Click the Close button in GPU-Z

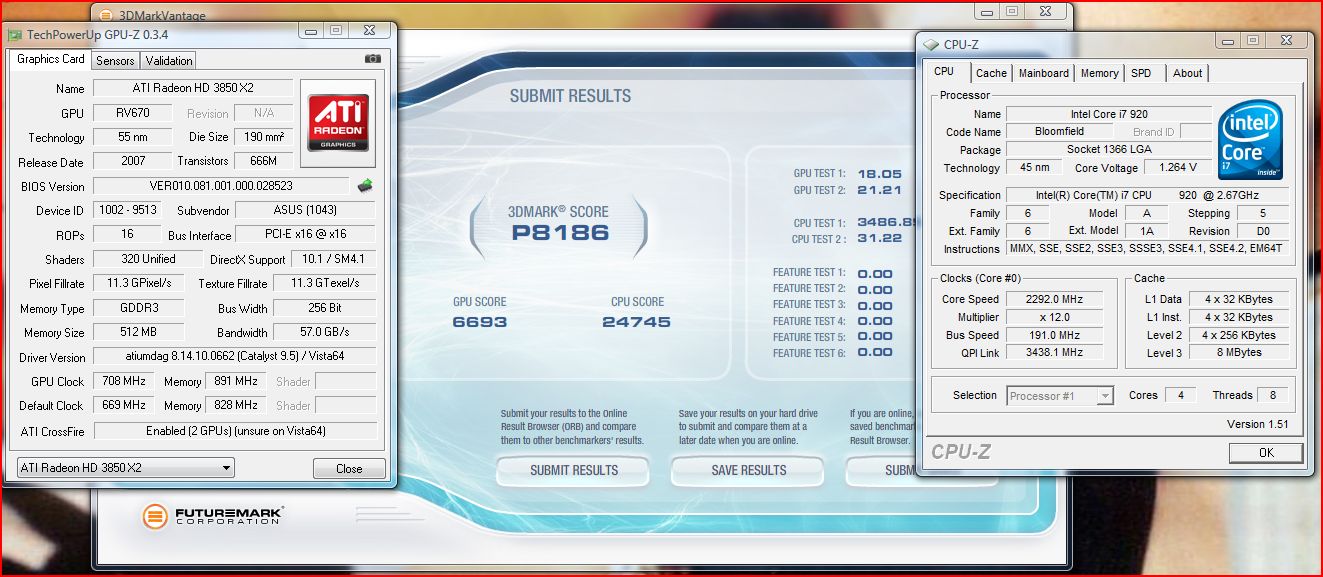[349, 468]
